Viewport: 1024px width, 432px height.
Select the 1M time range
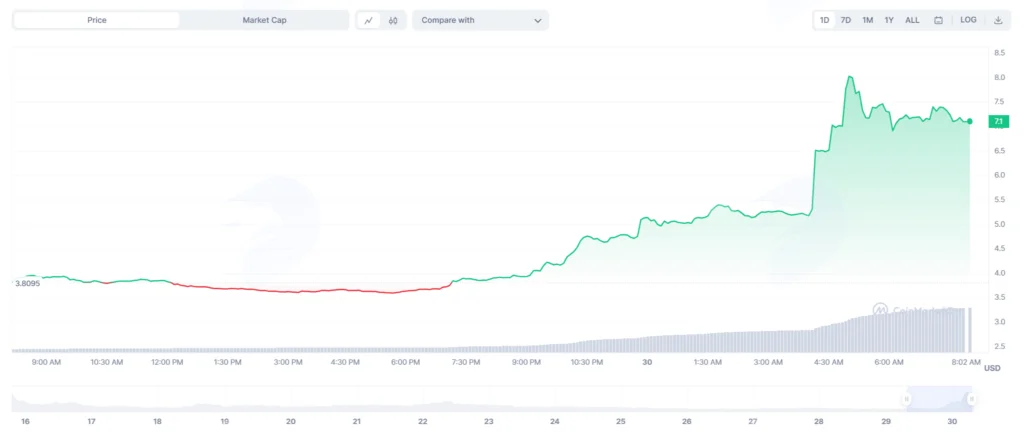pos(867,20)
